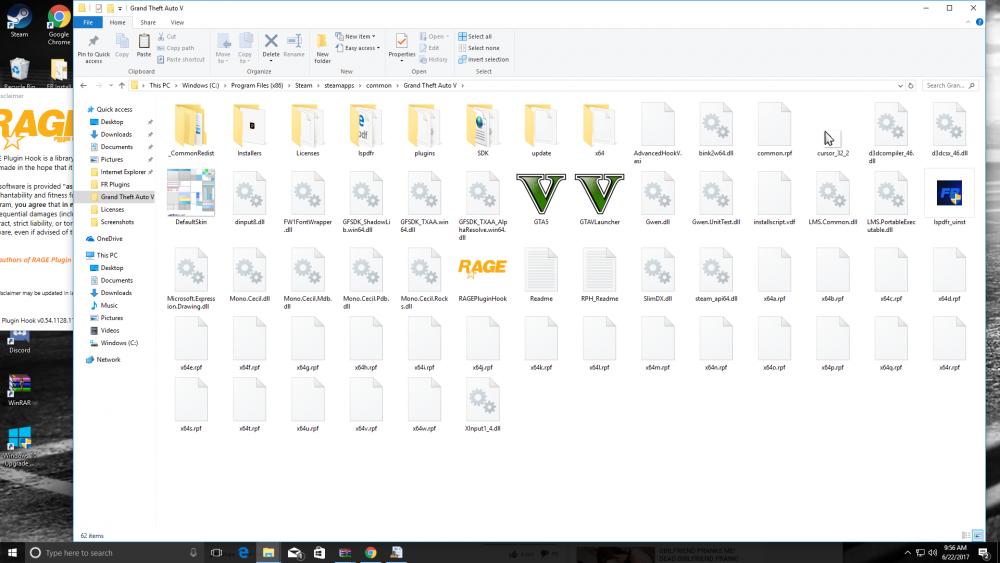Image resolution: width=1000 pixels, height=563 pixels.
Task: Open the New item dropdown
Action: click(356, 36)
